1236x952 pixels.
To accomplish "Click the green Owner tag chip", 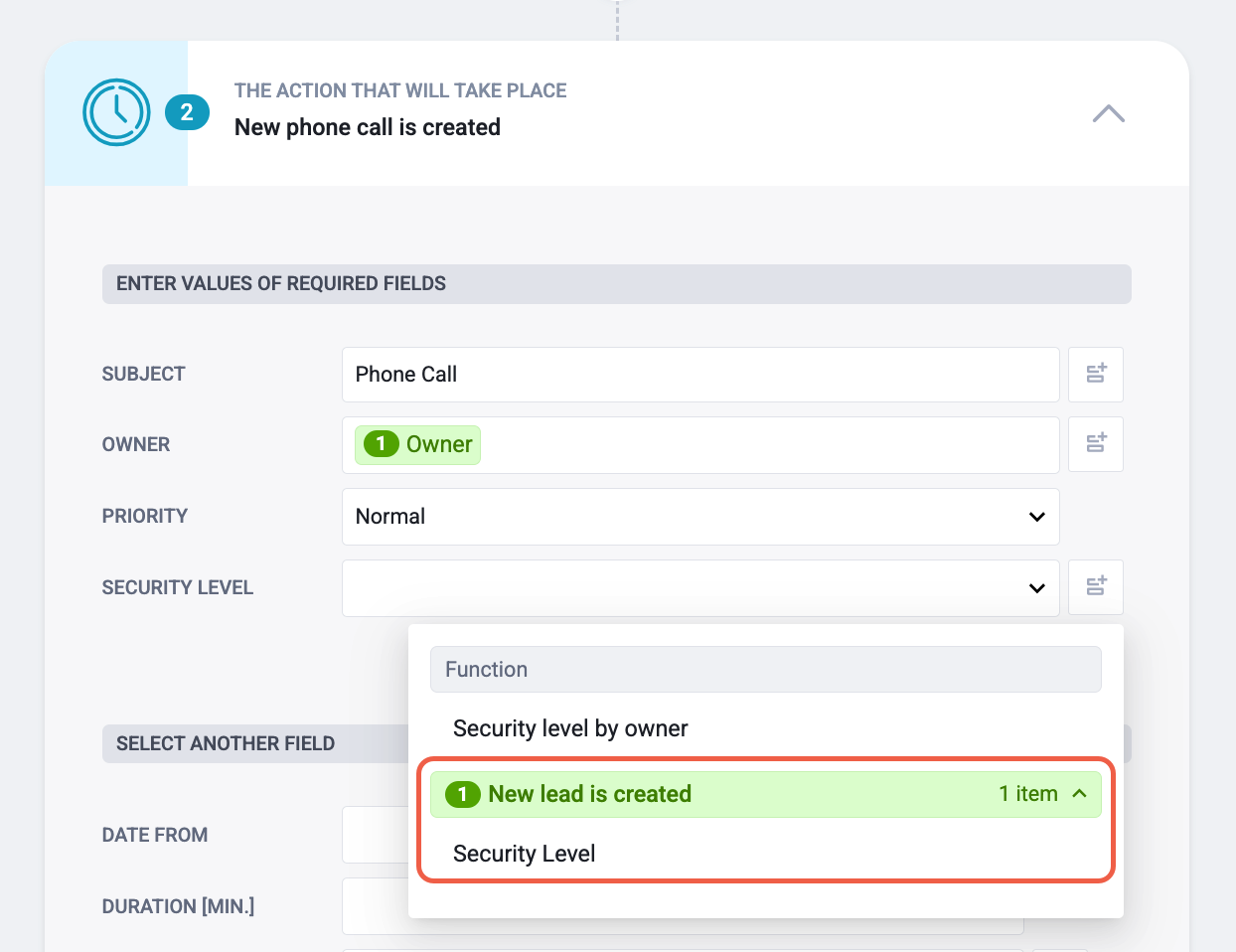I will tap(418, 444).
